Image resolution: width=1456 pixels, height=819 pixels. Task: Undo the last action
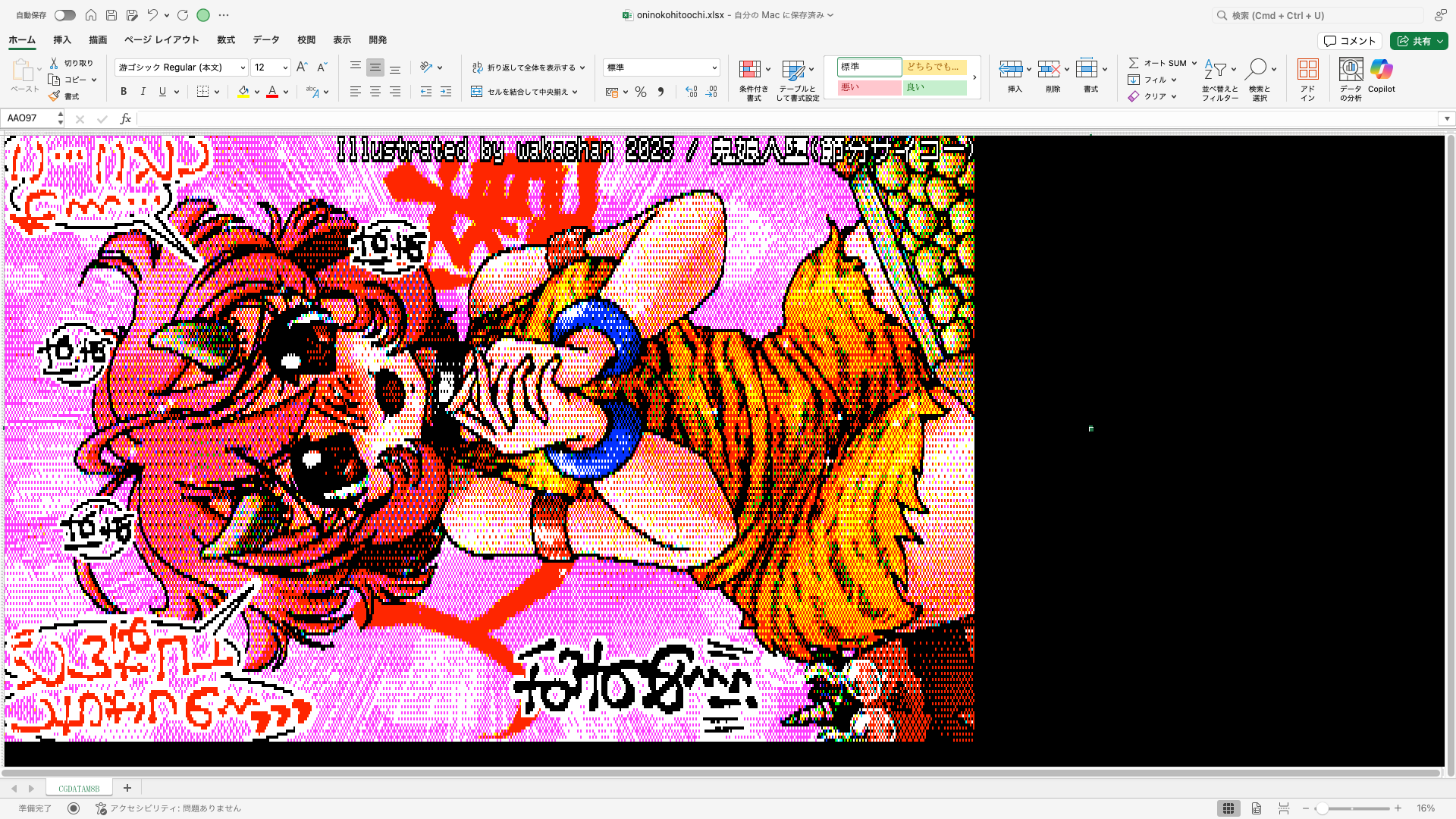click(152, 15)
